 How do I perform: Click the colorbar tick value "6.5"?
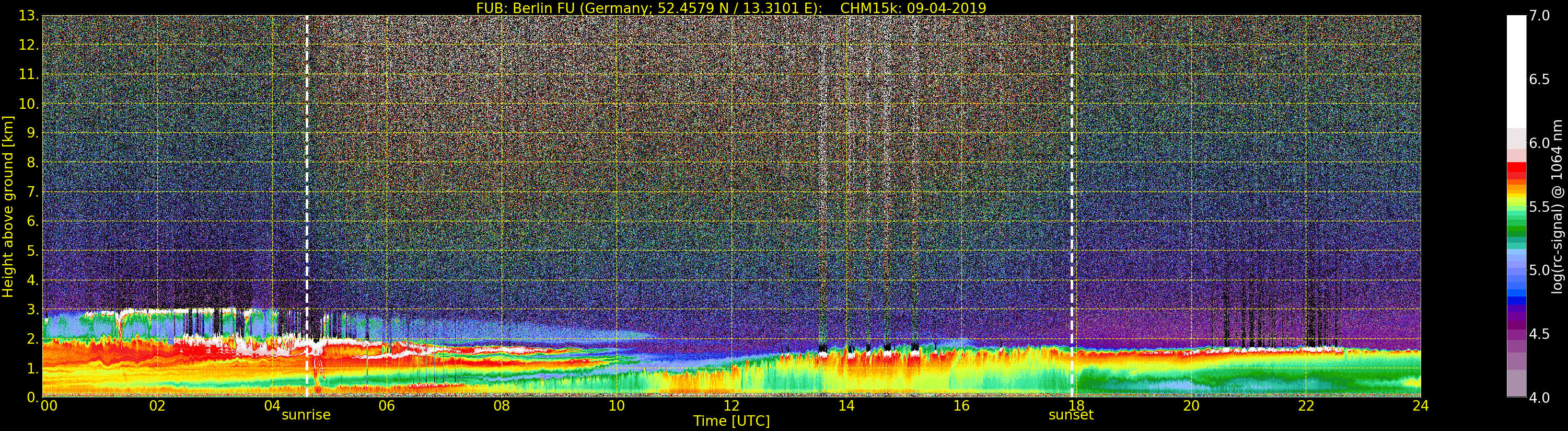tap(1539, 80)
